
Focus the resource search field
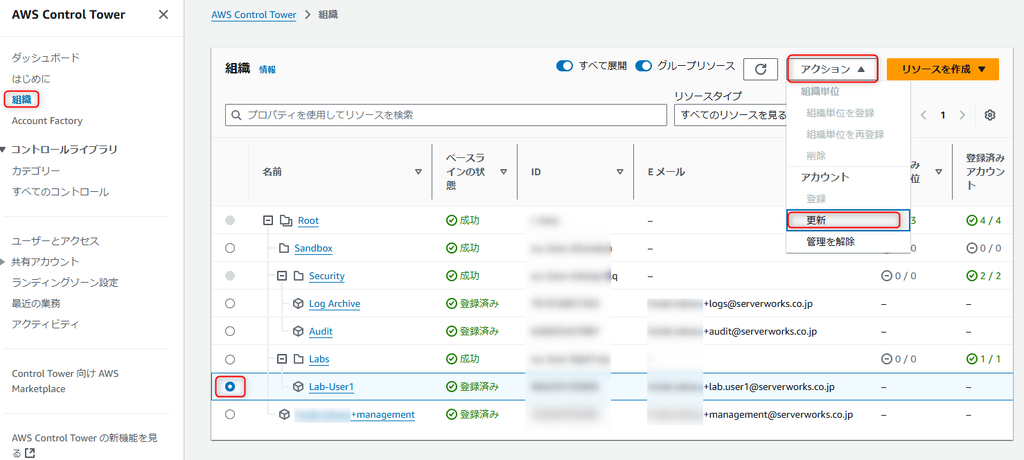click(446, 114)
